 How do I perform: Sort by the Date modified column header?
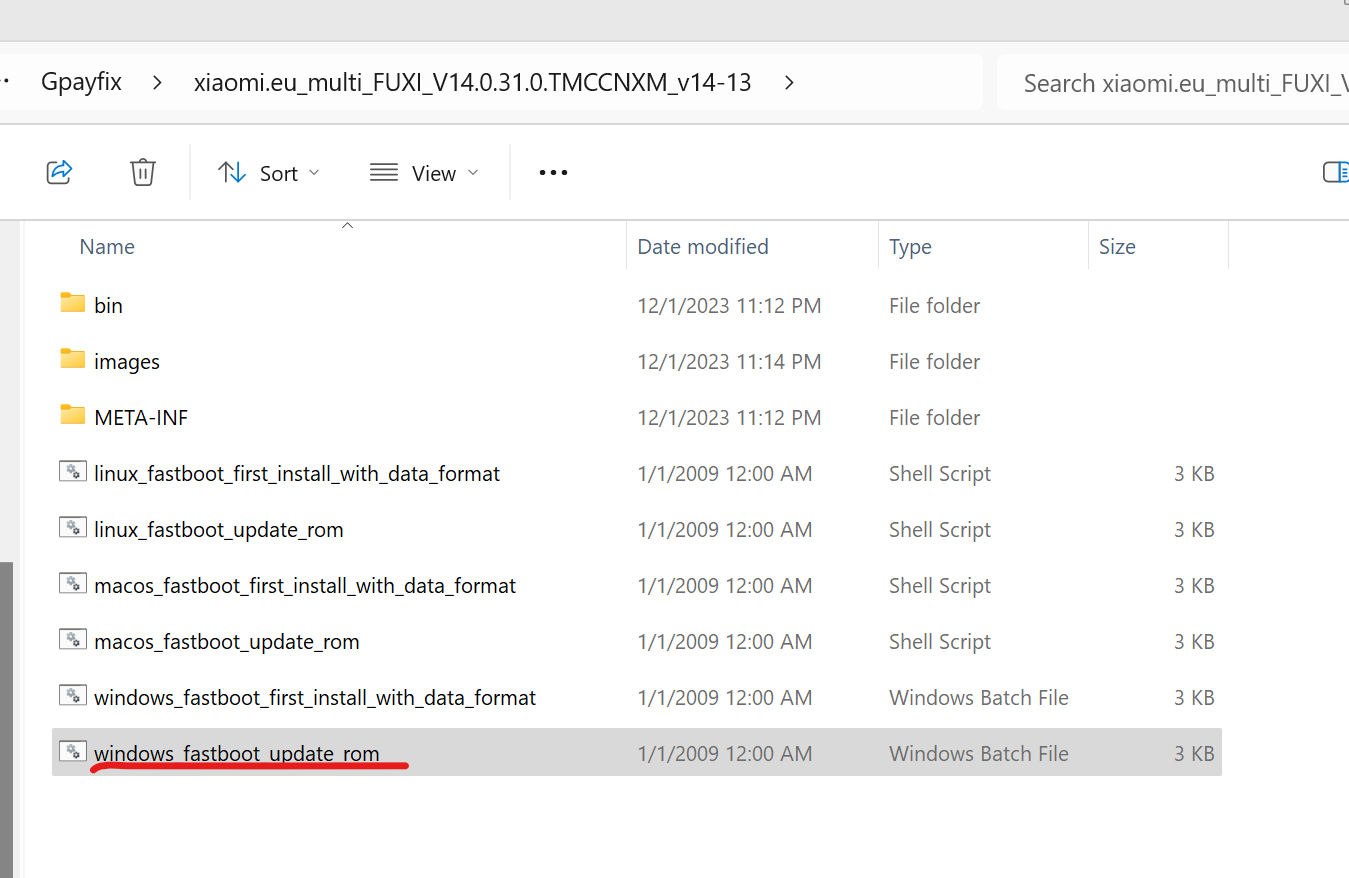tap(703, 247)
